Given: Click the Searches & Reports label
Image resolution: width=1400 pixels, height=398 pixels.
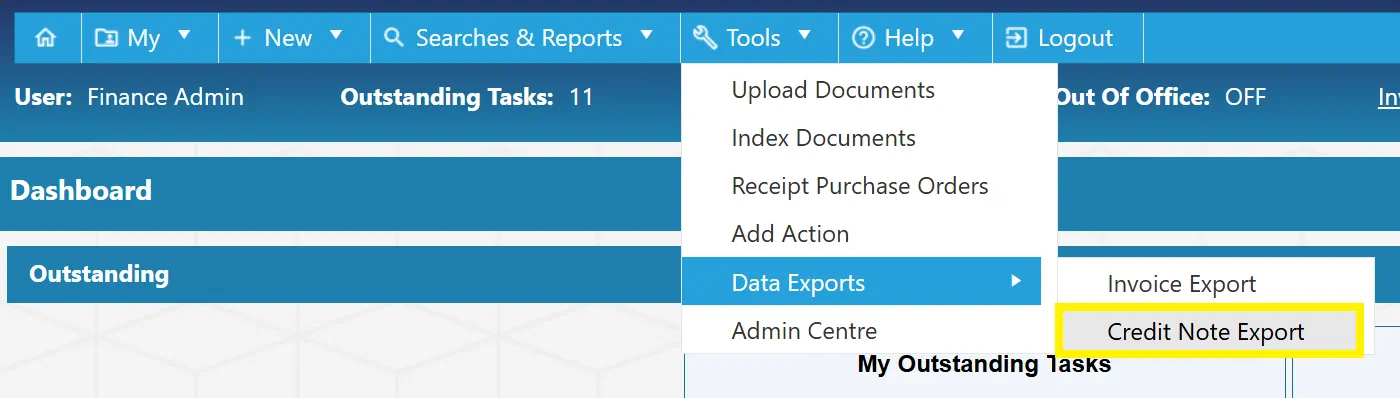Looking at the screenshot, I should click(x=519, y=38).
